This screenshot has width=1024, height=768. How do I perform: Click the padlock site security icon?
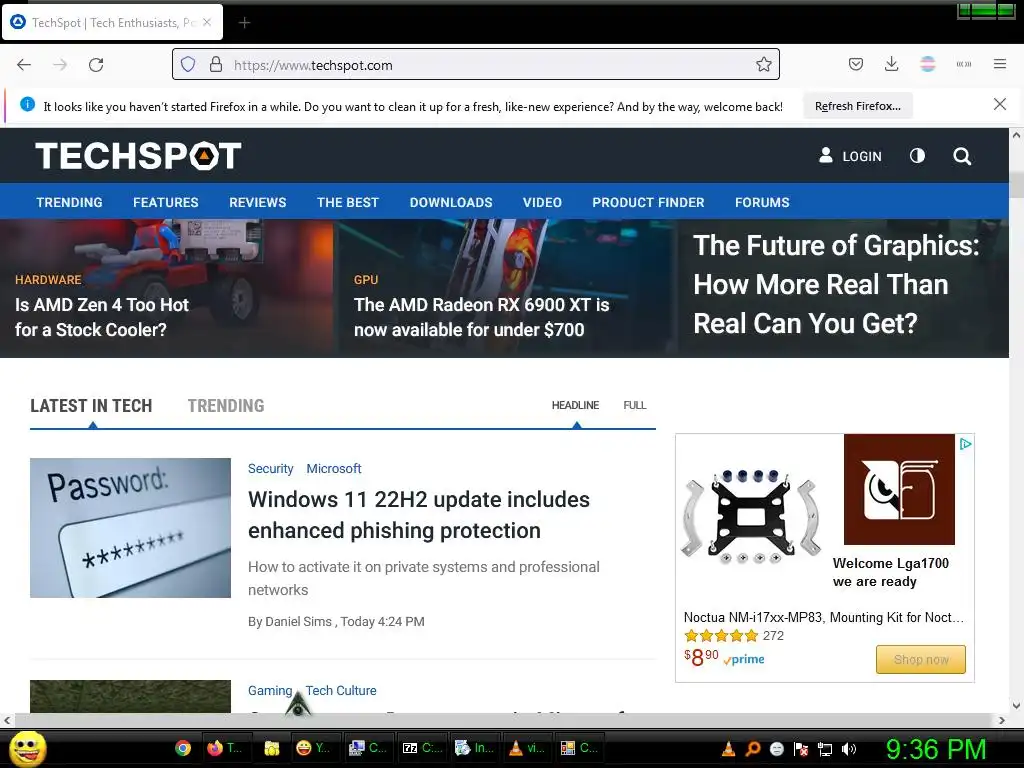click(216, 65)
